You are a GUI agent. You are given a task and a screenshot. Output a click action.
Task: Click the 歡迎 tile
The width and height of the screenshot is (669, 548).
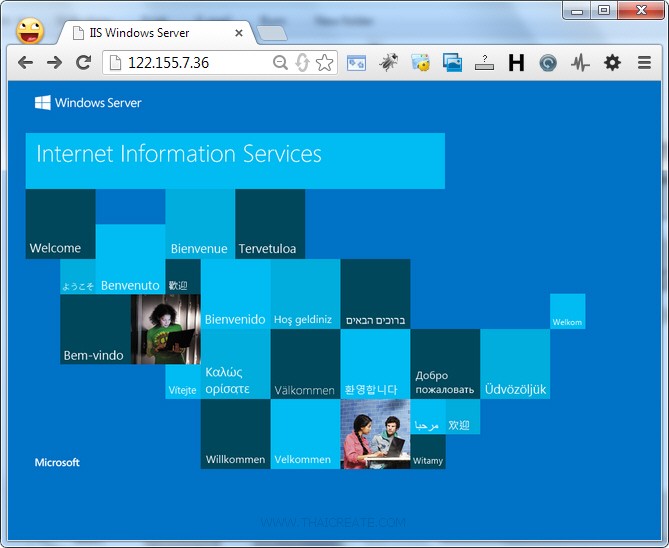coord(183,277)
